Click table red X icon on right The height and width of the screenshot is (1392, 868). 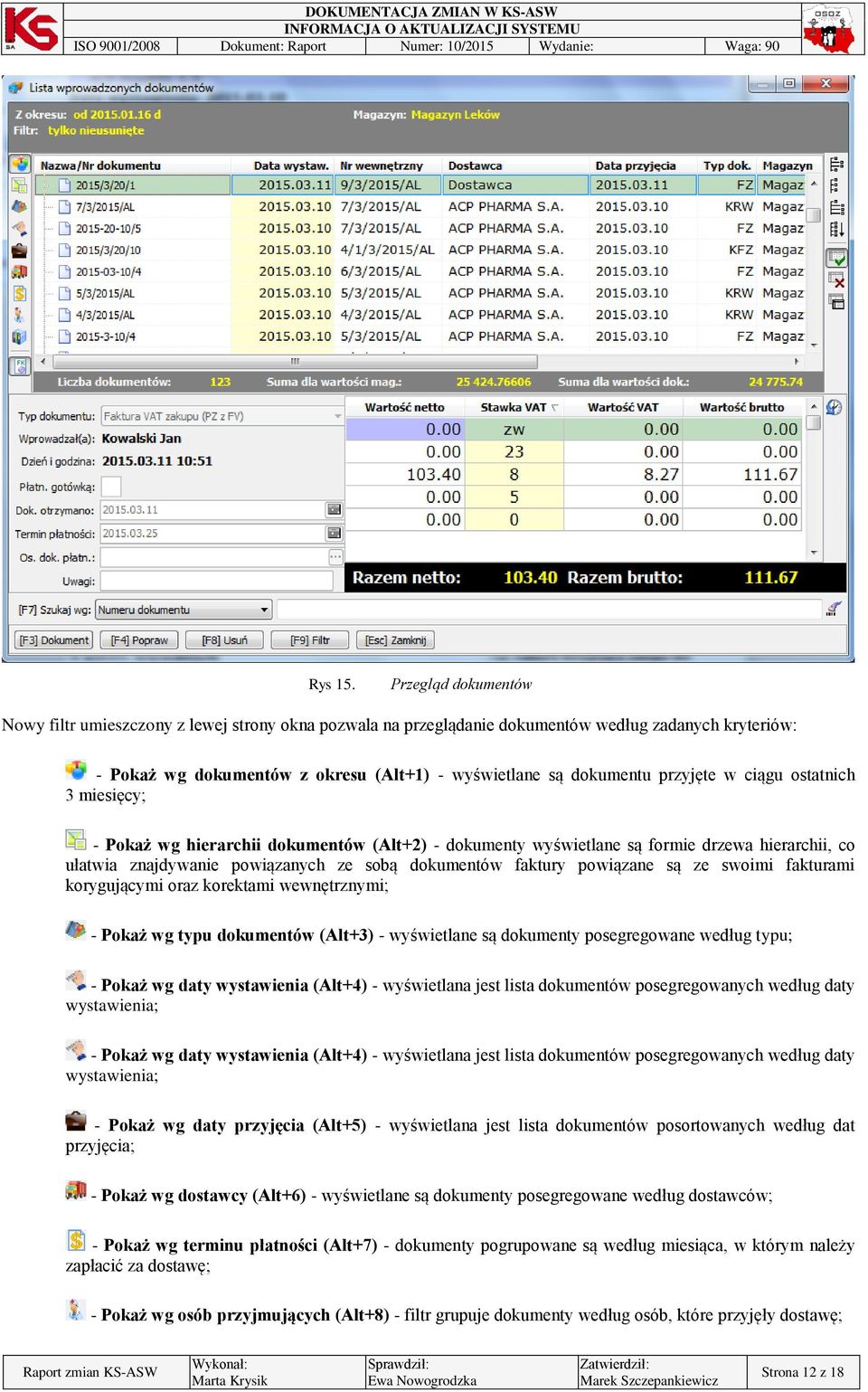pyautogui.click(x=836, y=280)
